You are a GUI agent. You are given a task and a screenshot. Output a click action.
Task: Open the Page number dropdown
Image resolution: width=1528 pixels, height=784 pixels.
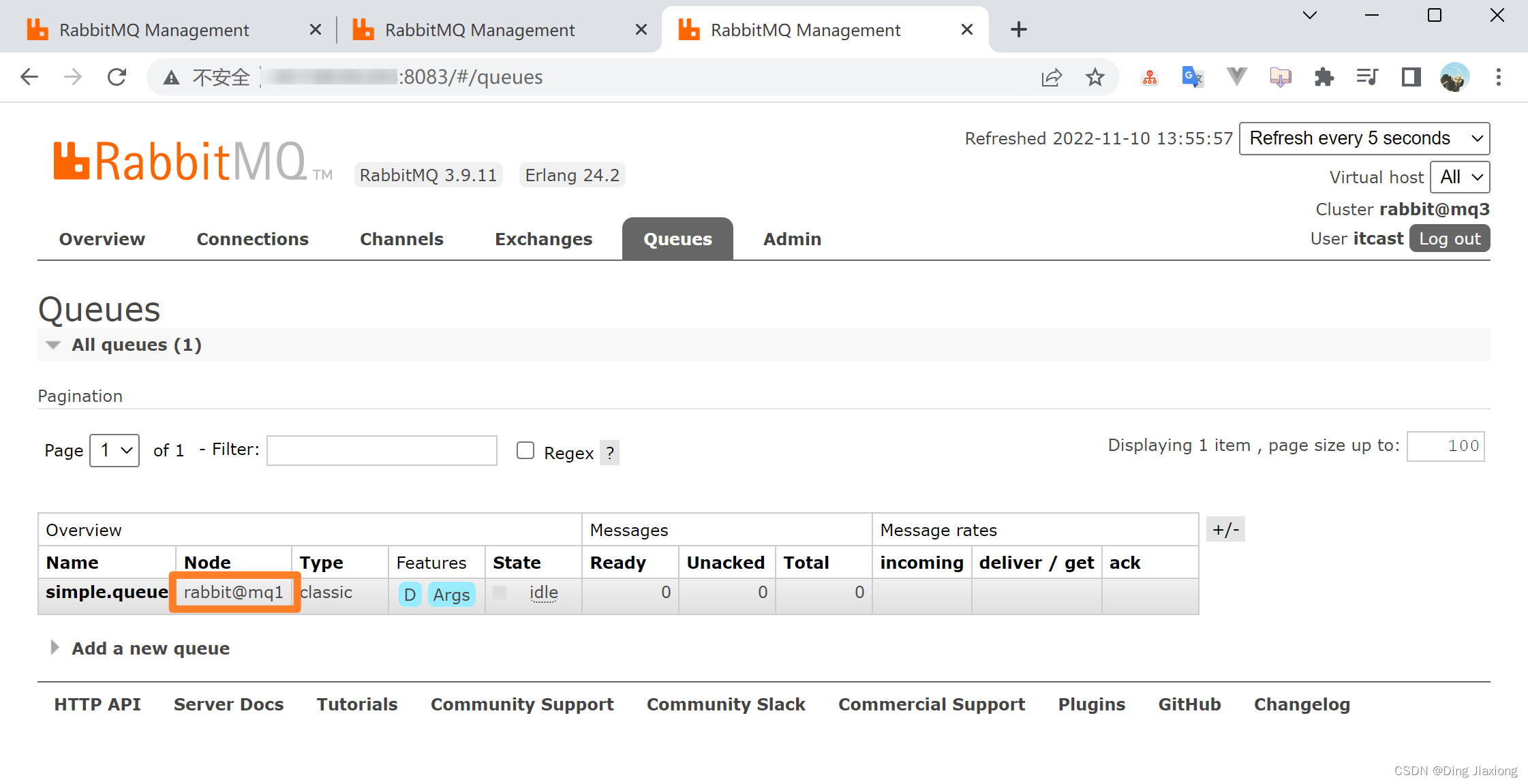click(114, 450)
